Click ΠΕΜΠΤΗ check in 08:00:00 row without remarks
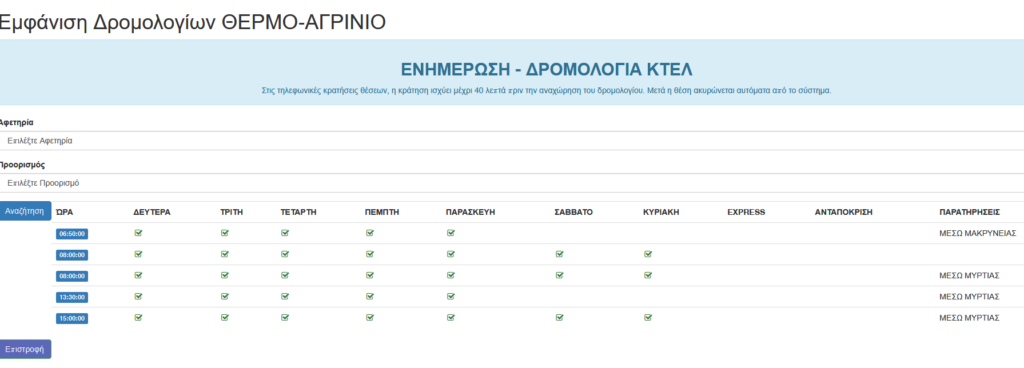The image size is (1024, 368). coord(370,254)
